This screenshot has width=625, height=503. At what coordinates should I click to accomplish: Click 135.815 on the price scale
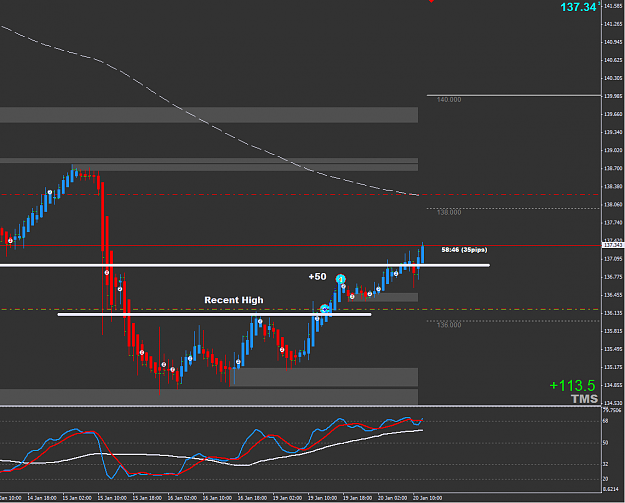(x=613, y=331)
